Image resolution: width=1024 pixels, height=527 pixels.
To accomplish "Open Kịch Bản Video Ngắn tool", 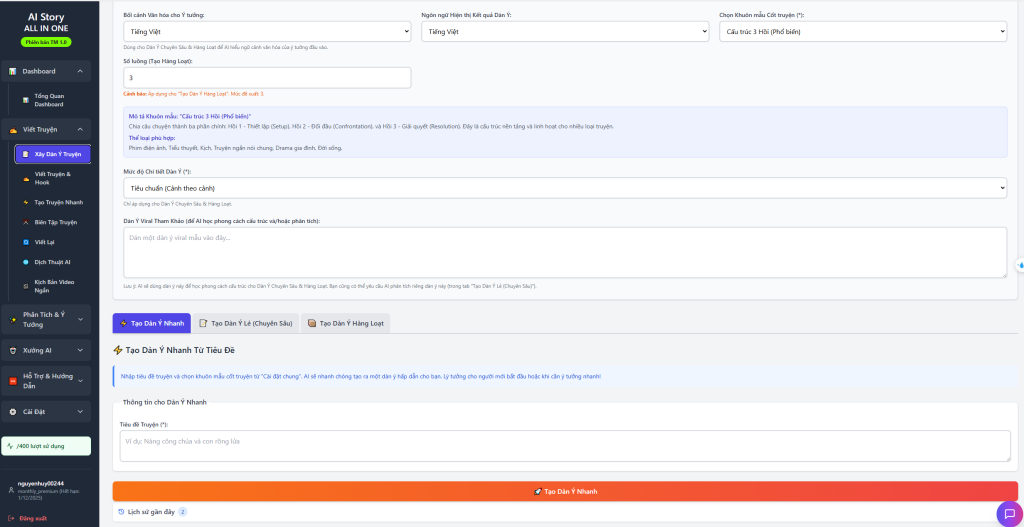I will coord(53,286).
